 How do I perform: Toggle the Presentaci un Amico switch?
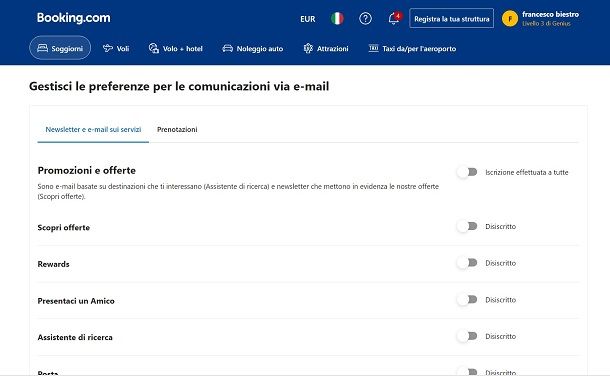click(x=467, y=299)
